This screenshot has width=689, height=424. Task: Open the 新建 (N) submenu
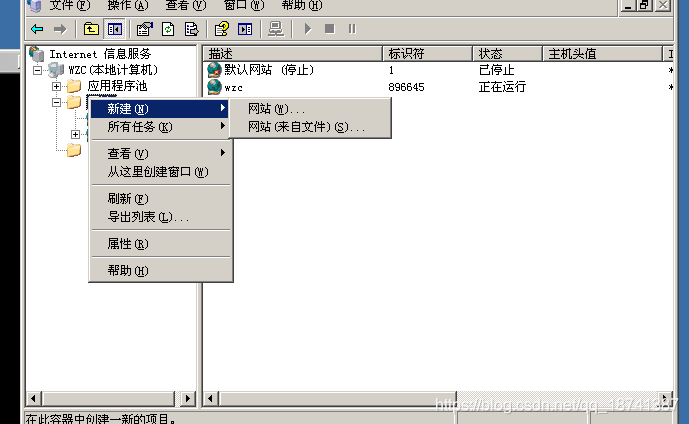pos(160,109)
